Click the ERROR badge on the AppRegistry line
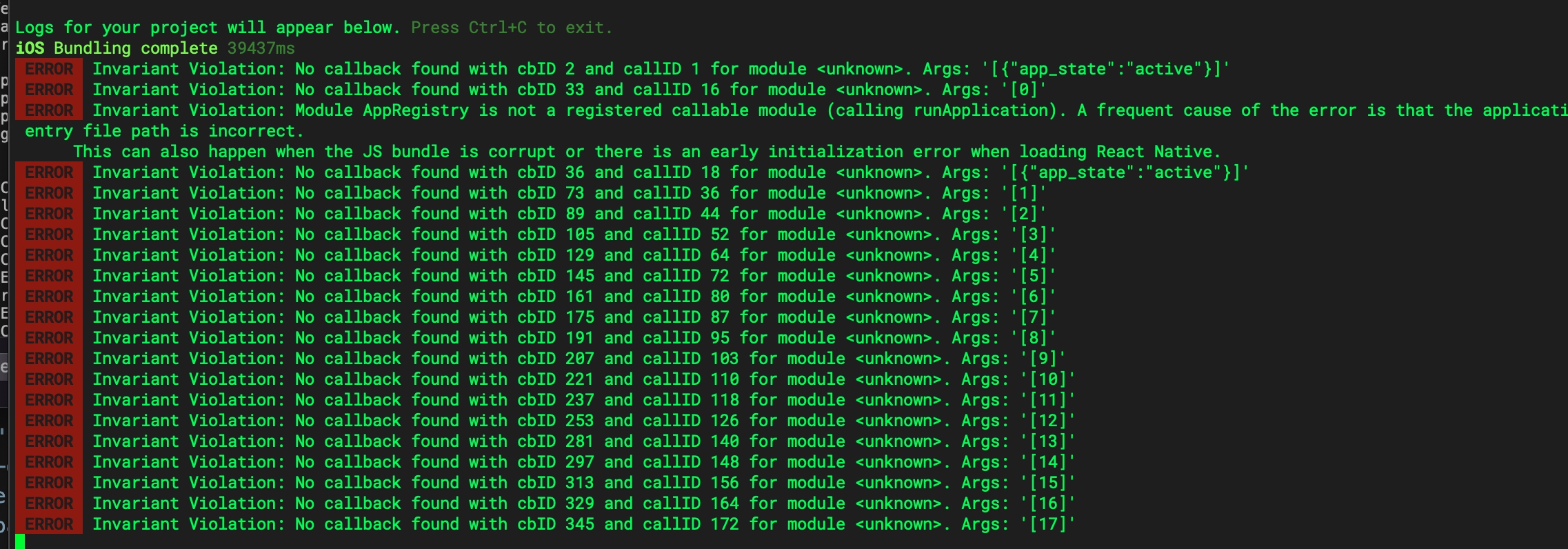This screenshot has width=1568, height=549. click(49, 110)
